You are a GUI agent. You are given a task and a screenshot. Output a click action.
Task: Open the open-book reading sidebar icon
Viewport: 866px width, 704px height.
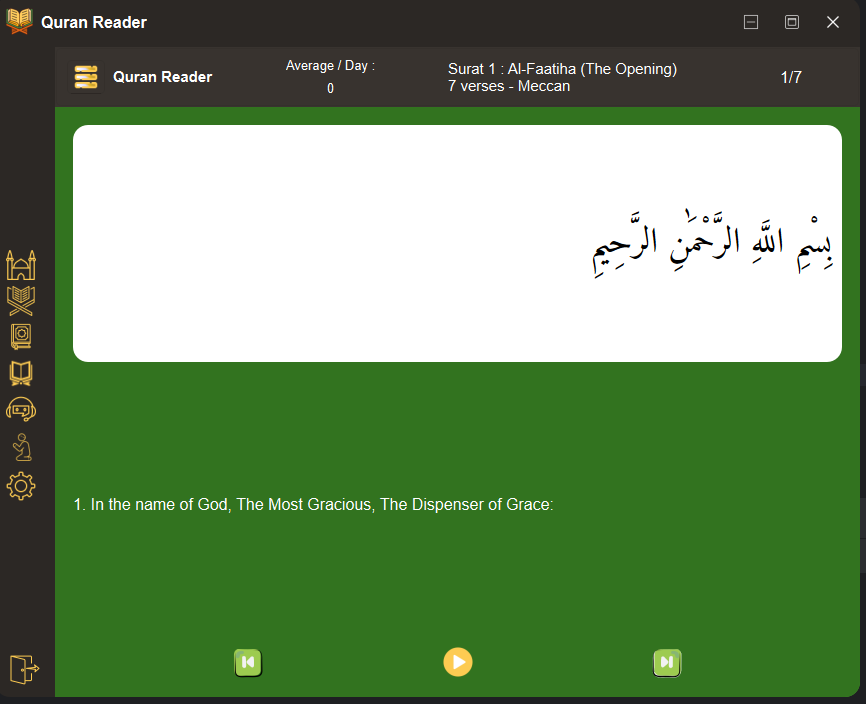pyautogui.click(x=21, y=373)
